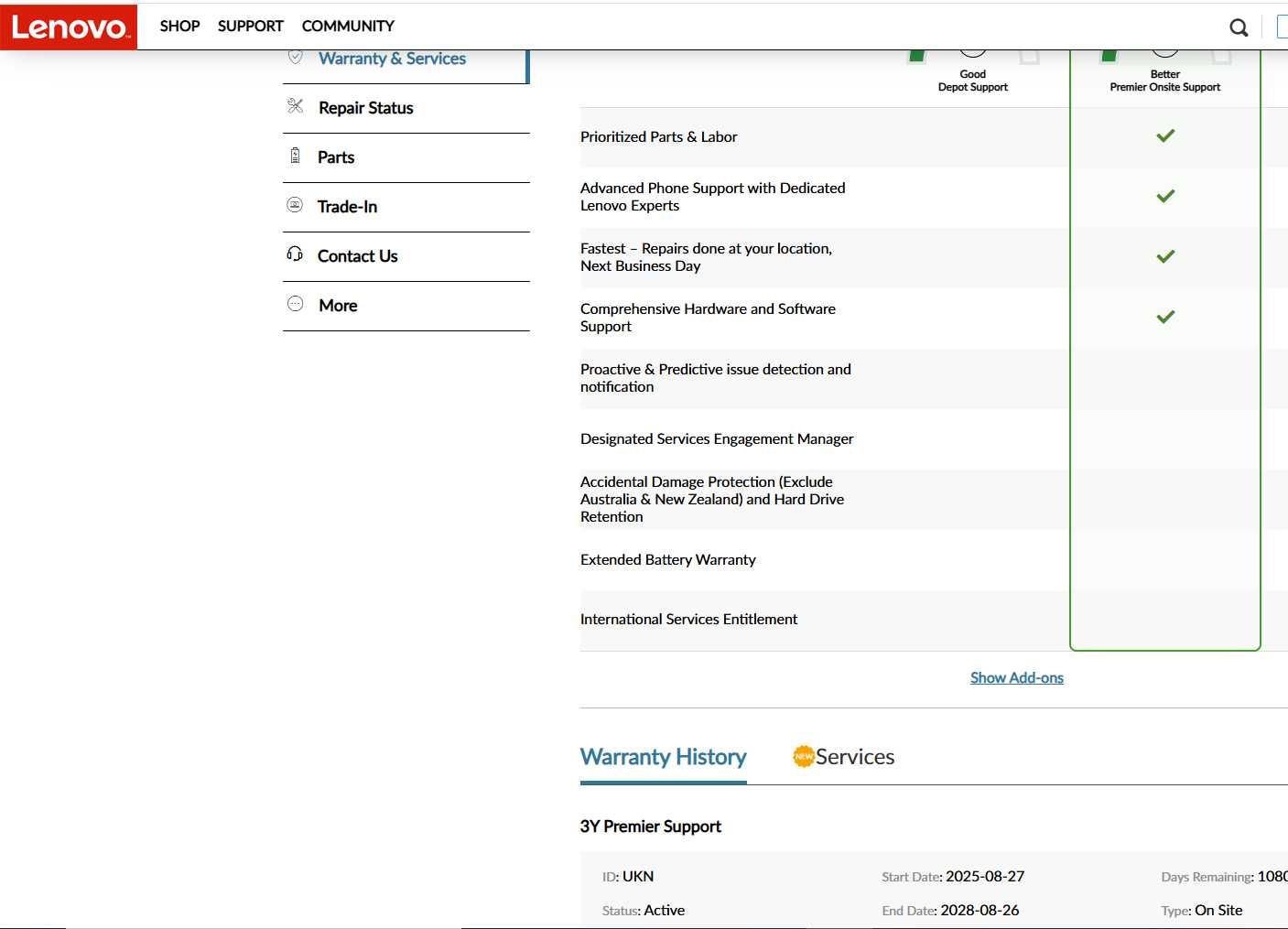This screenshot has height=929, width=1288.
Task: Click Proactive & Predictive issue detection text
Action: (x=716, y=378)
